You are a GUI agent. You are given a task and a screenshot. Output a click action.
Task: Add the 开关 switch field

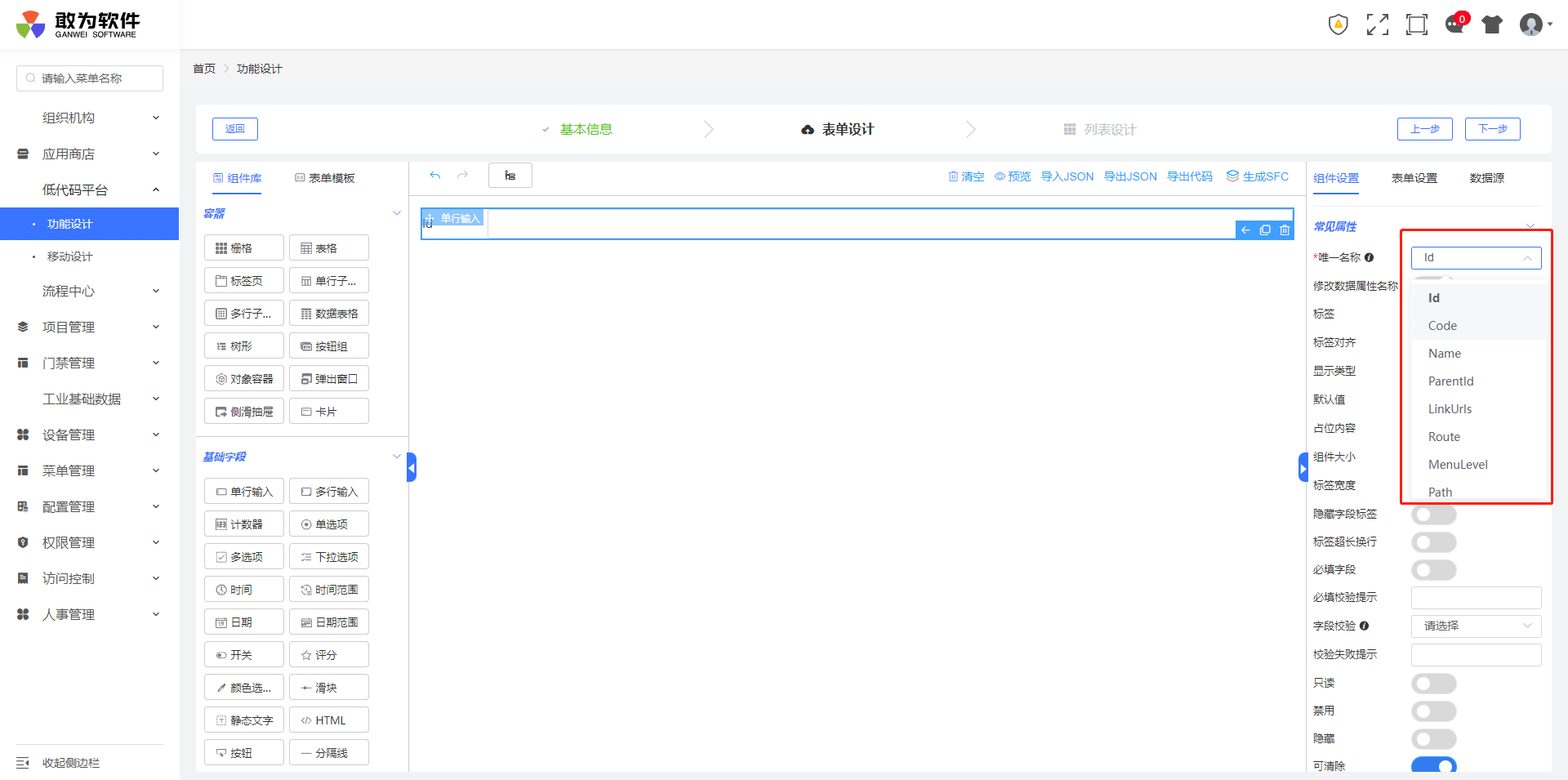(x=244, y=654)
